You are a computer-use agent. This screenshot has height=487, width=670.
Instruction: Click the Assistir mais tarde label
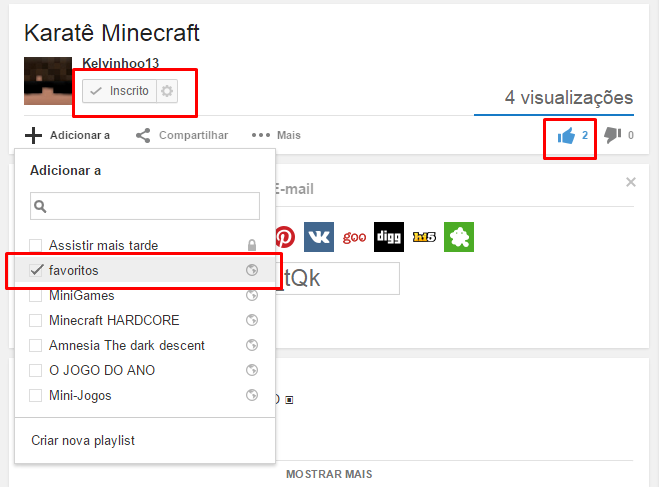103,245
